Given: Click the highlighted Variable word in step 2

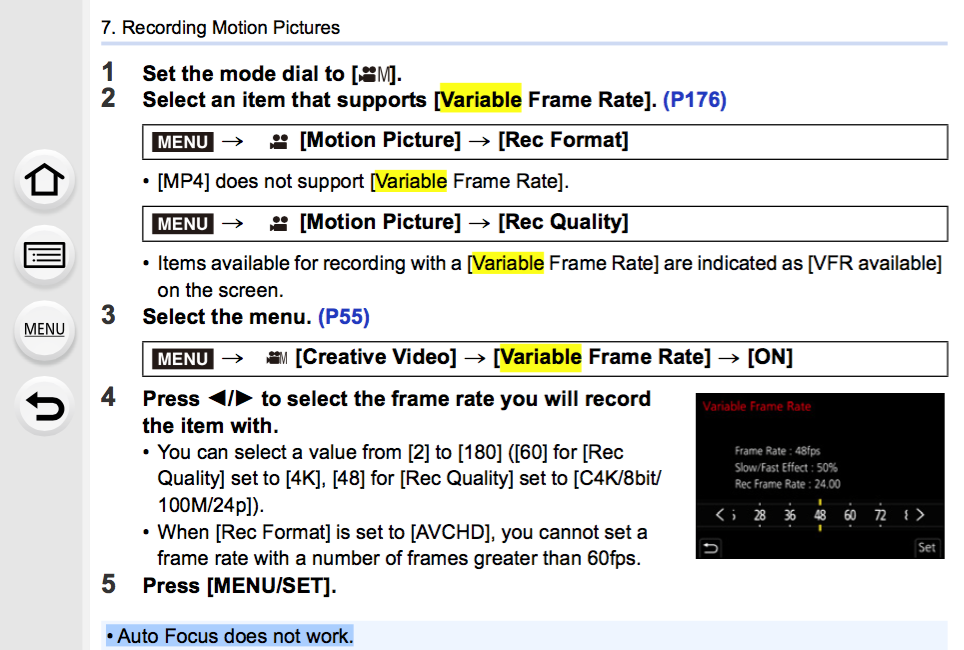Looking at the screenshot, I should pyautogui.click(x=481, y=100).
